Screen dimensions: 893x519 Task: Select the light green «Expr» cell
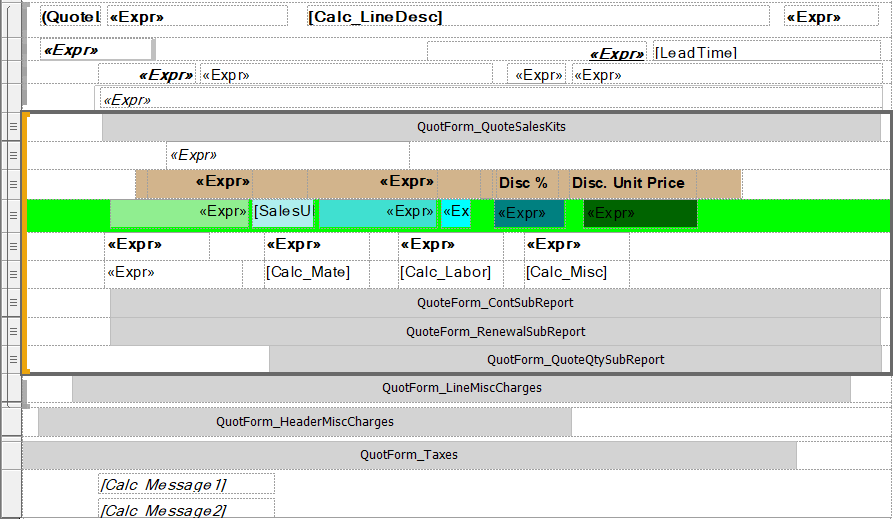pyautogui.click(x=179, y=213)
